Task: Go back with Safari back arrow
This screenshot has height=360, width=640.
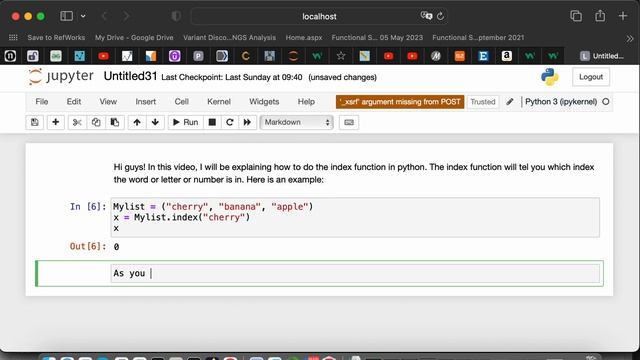Action: pos(104,16)
